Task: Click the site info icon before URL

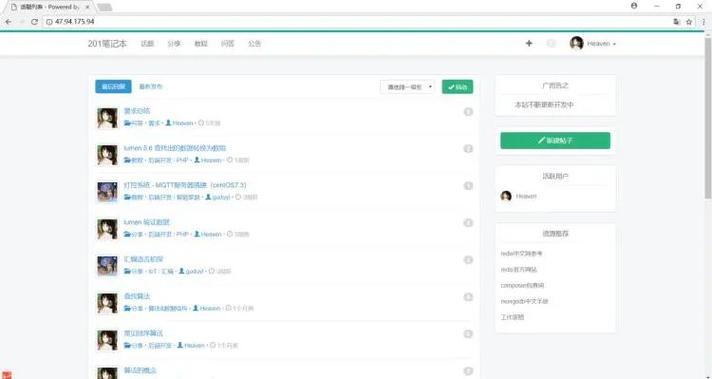Action: [x=49, y=22]
